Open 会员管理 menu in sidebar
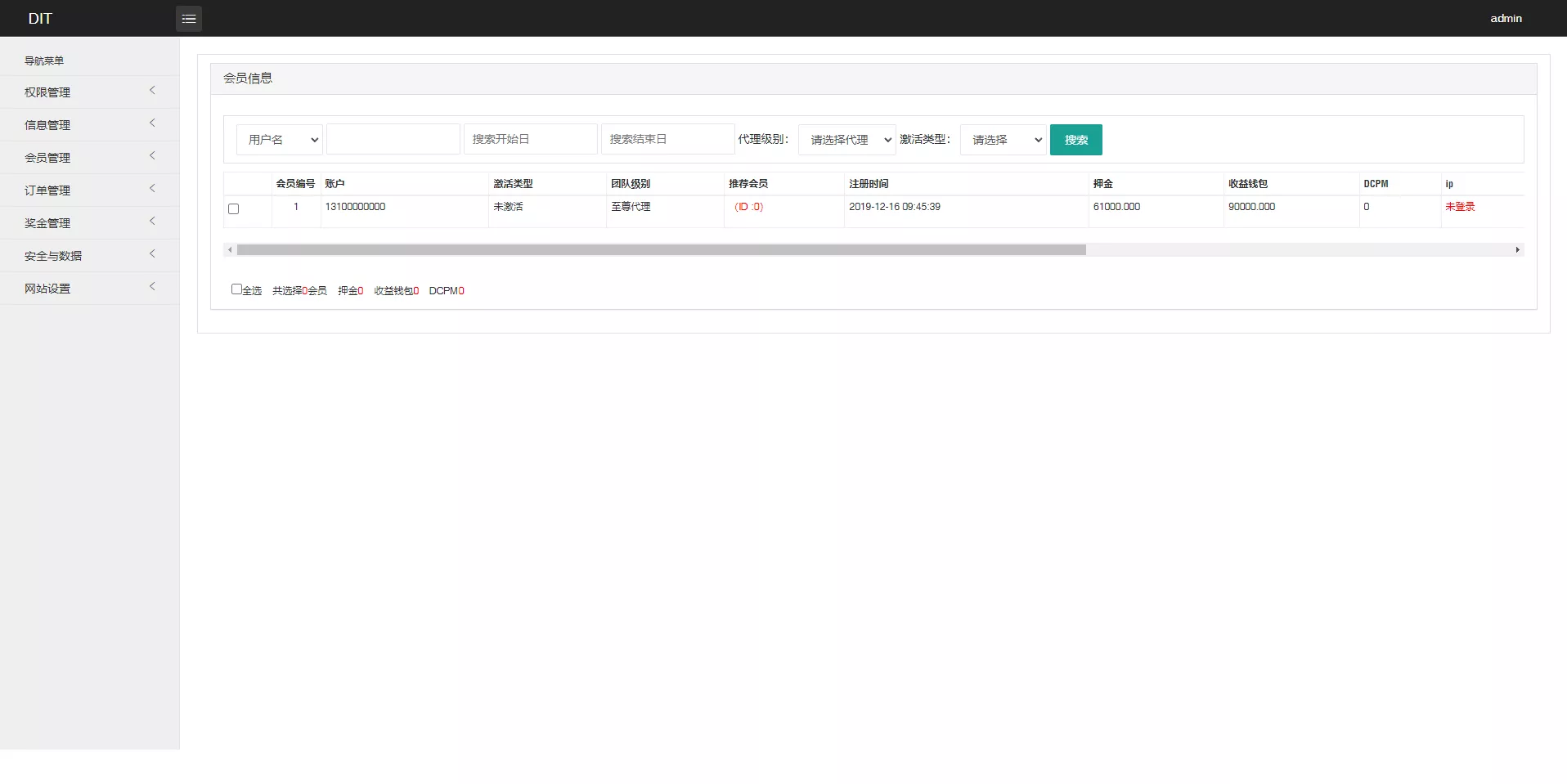Image resolution: width=1567 pixels, height=784 pixels. click(x=47, y=158)
